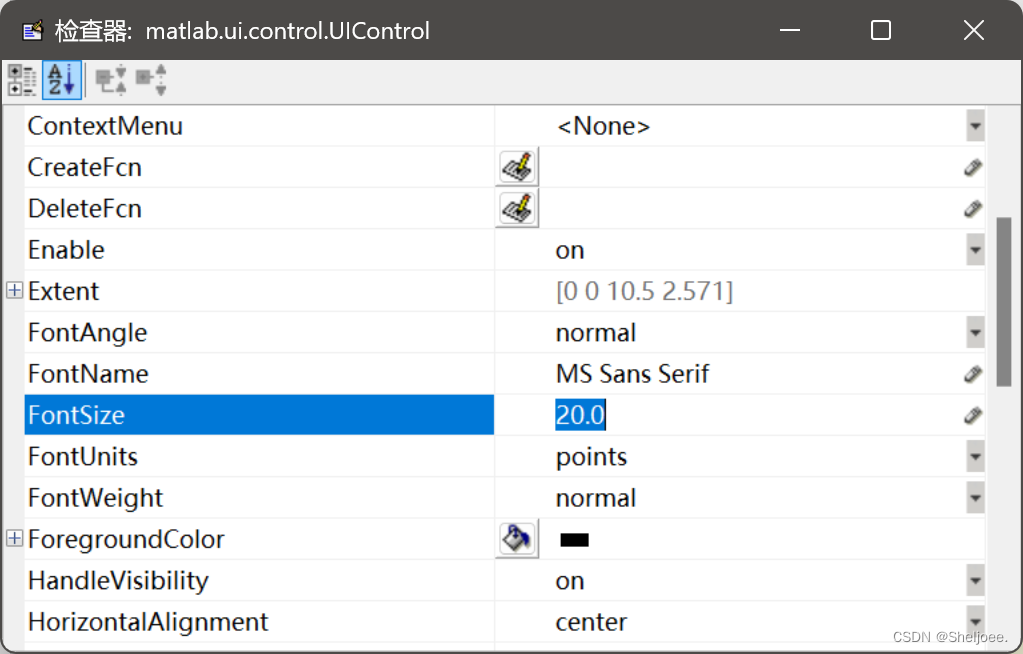Expand the Extent property row

point(13,290)
